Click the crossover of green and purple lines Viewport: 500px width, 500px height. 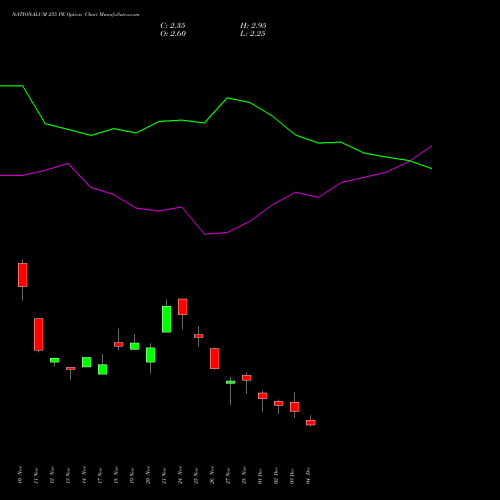coord(410,161)
